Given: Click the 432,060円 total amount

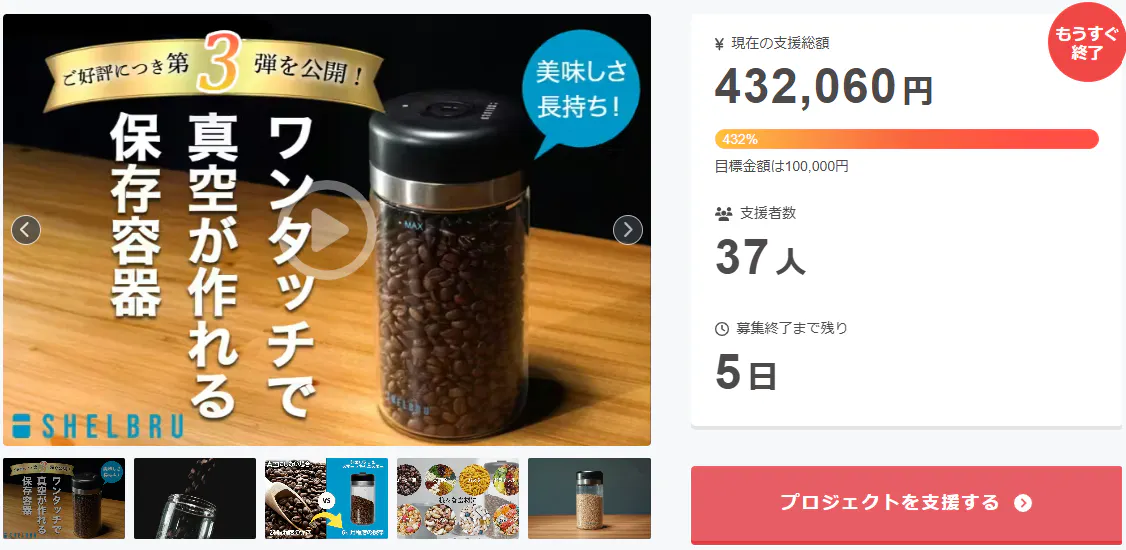Looking at the screenshot, I should point(824,87).
